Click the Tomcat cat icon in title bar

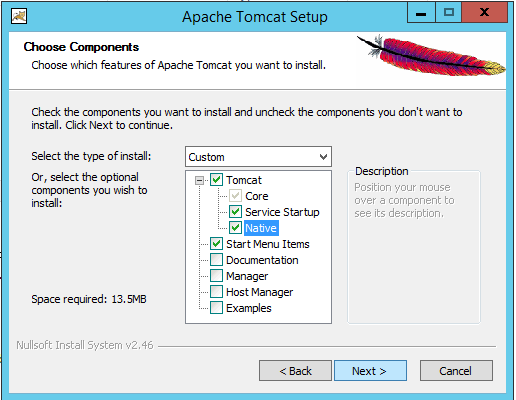19,16
